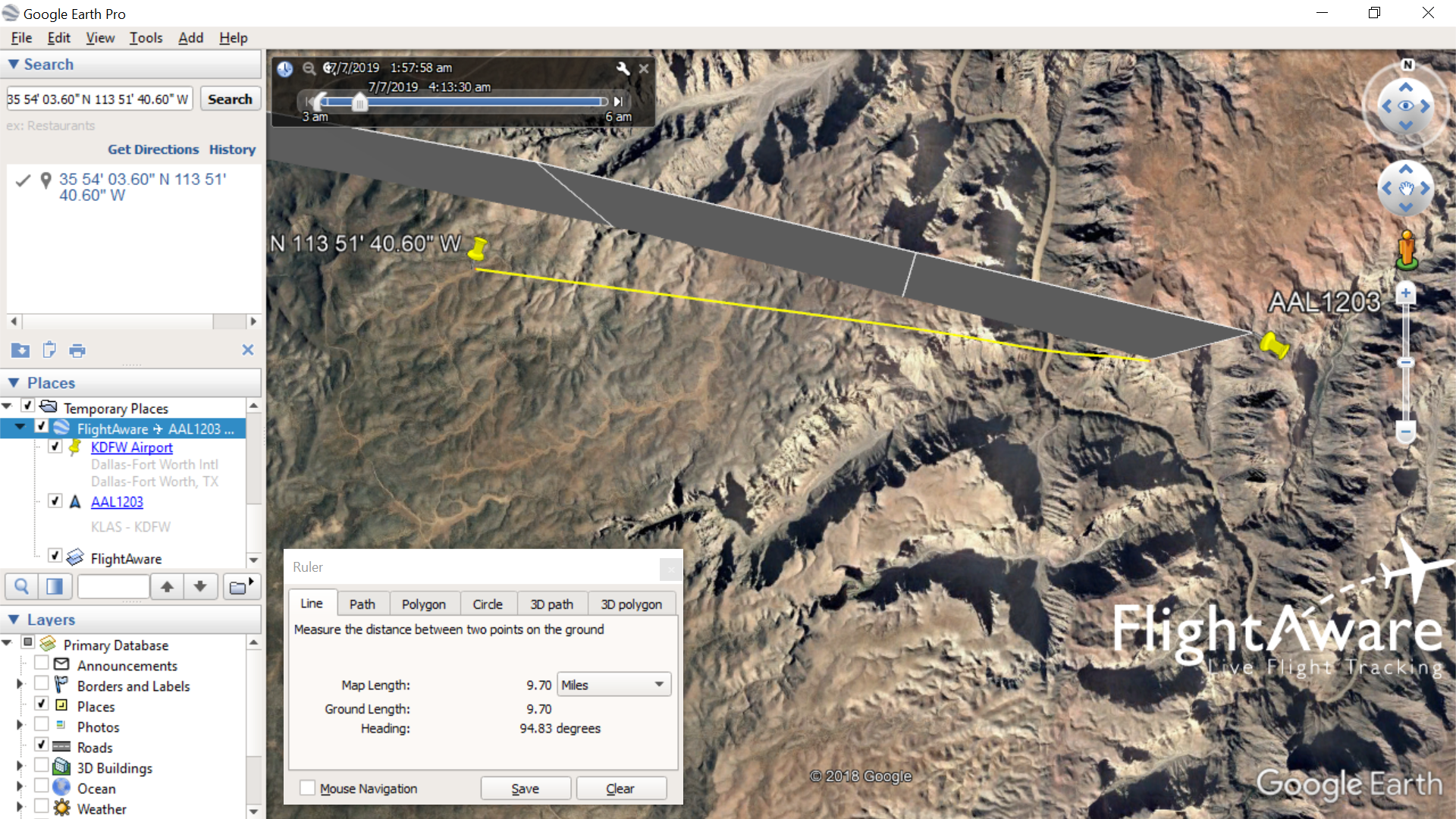Click the historical imagery clock icon
Viewport: 1456px width, 819px height.
284,69
